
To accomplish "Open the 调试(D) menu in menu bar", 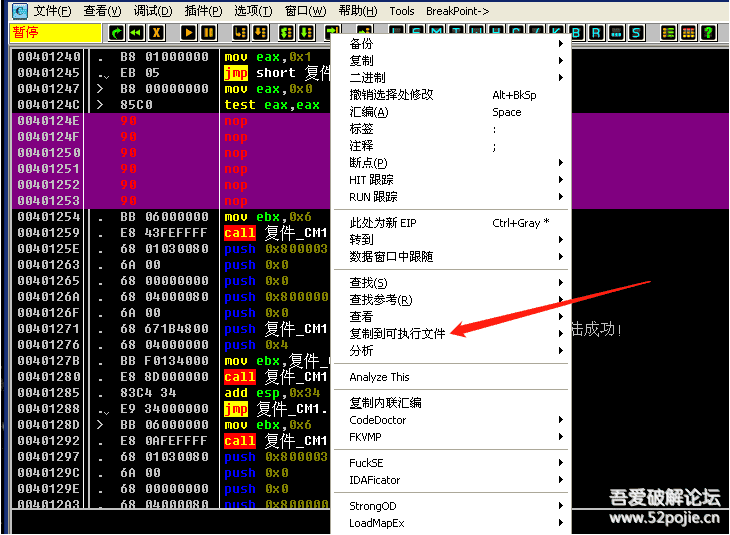I will point(152,11).
